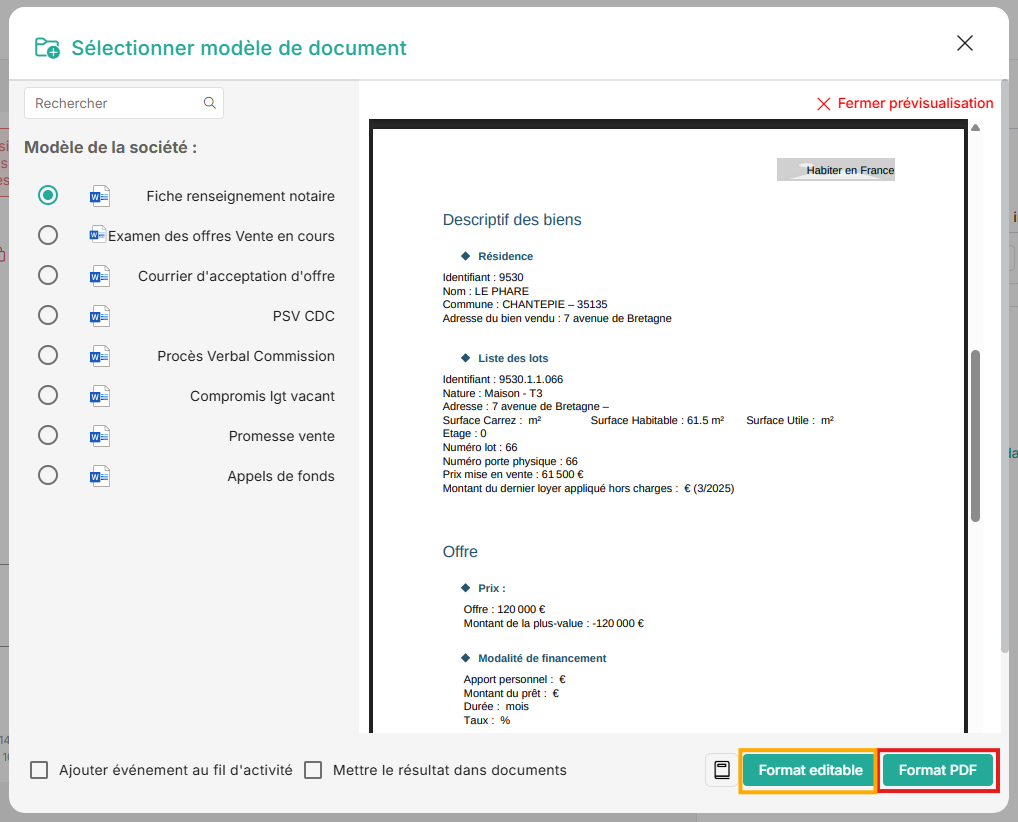Click the Compromis lgt vacant label
Screen dimensions: 1018x822
[262, 396]
